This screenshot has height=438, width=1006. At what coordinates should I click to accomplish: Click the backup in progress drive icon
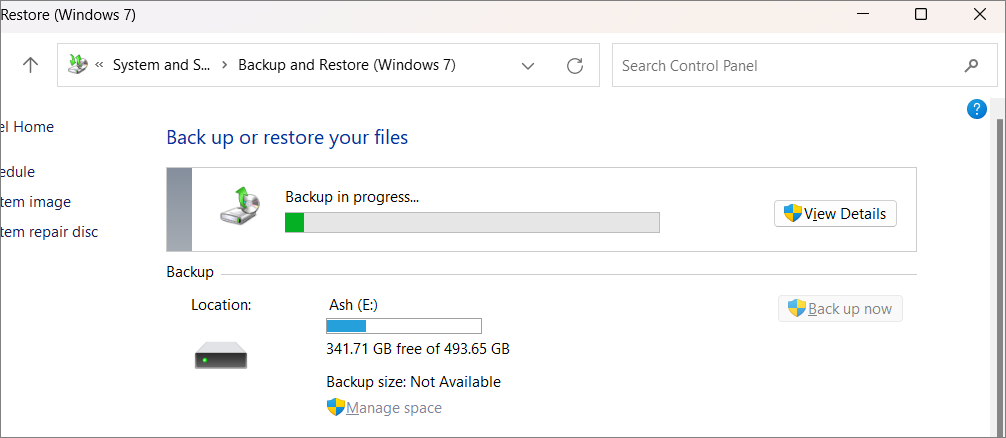[x=239, y=206]
